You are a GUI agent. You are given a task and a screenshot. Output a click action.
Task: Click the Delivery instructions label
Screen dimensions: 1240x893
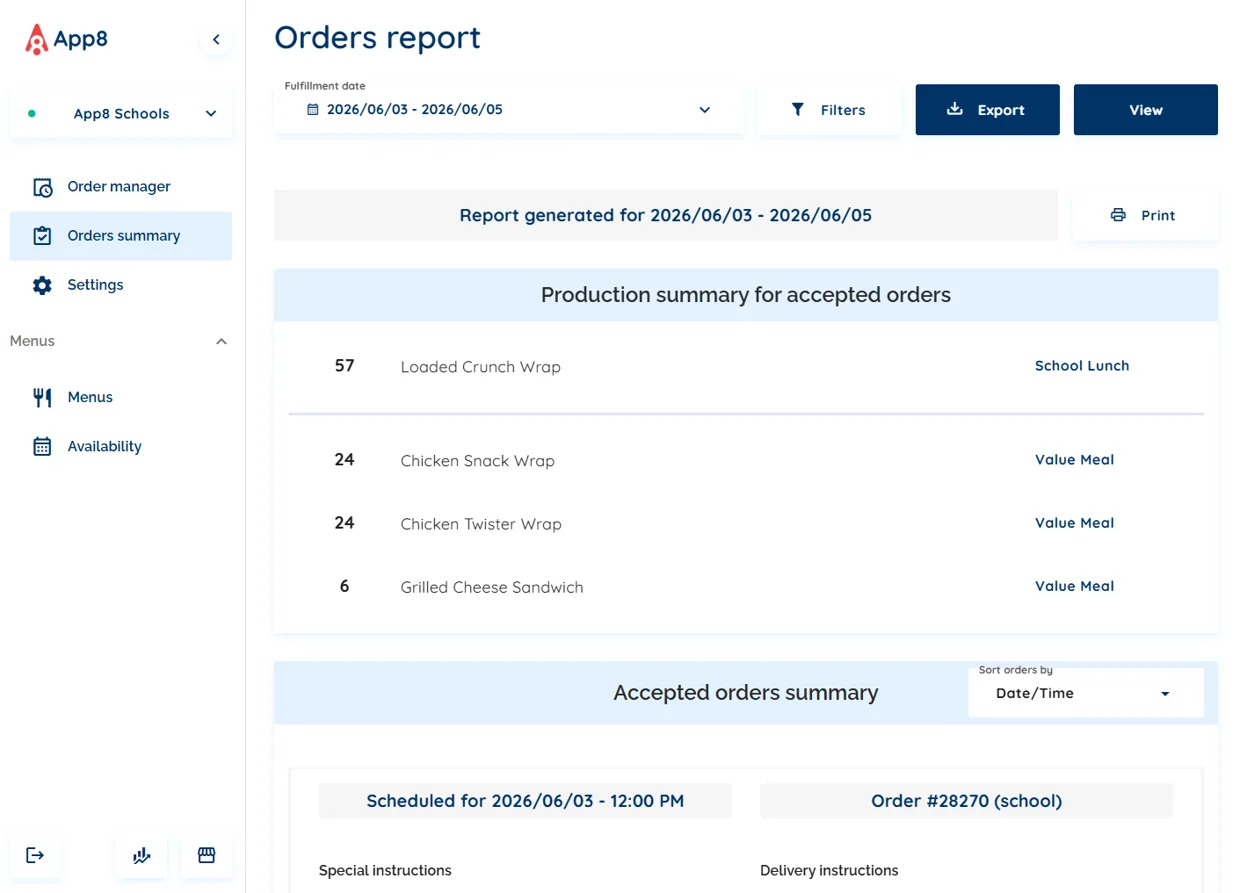coord(829,871)
